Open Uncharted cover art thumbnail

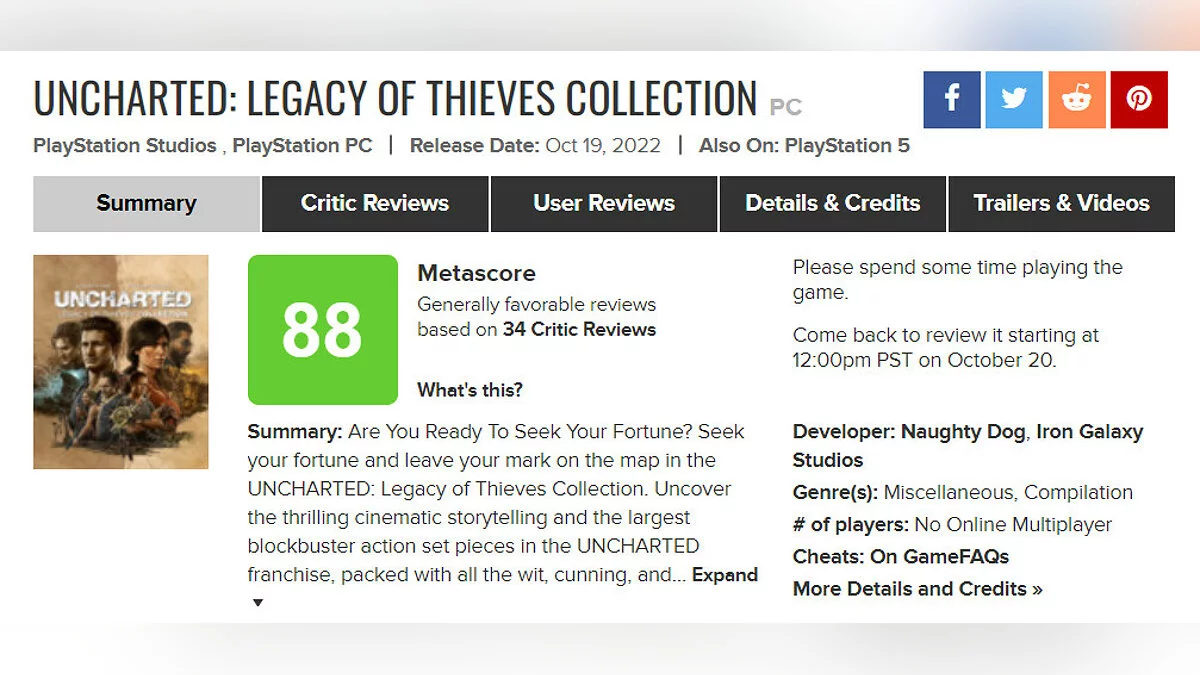click(x=121, y=362)
